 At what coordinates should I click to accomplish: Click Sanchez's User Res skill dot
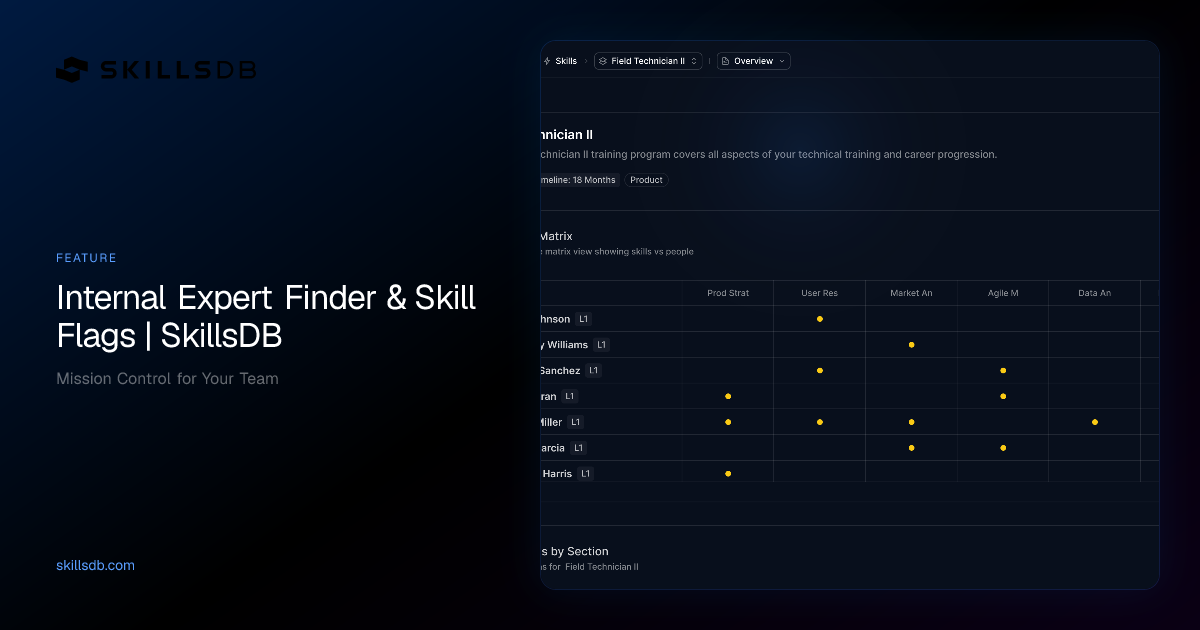[820, 371]
